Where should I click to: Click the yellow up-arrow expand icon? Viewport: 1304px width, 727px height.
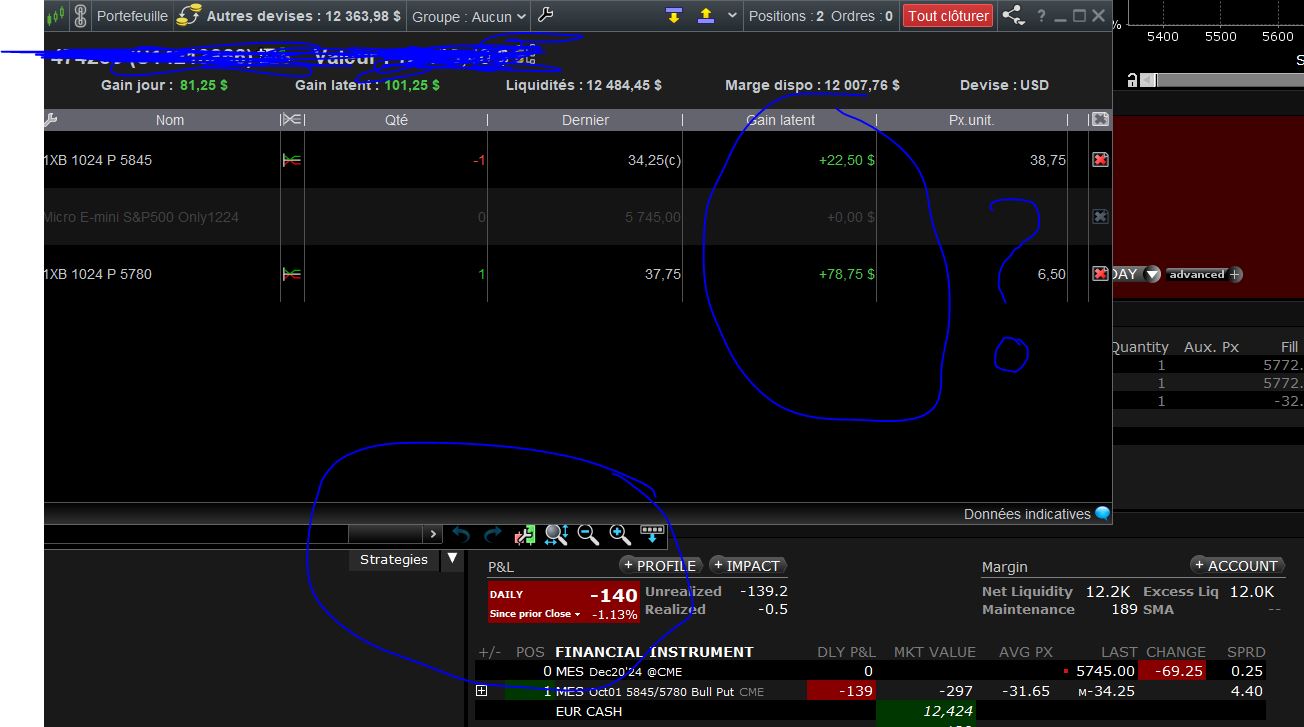point(705,15)
